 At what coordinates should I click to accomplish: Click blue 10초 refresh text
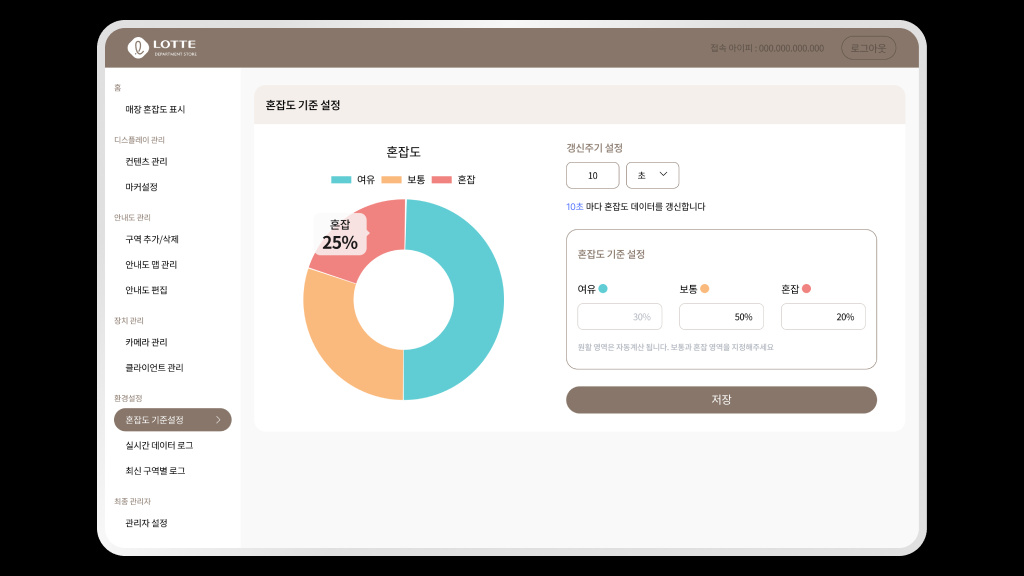pos(575,206)
